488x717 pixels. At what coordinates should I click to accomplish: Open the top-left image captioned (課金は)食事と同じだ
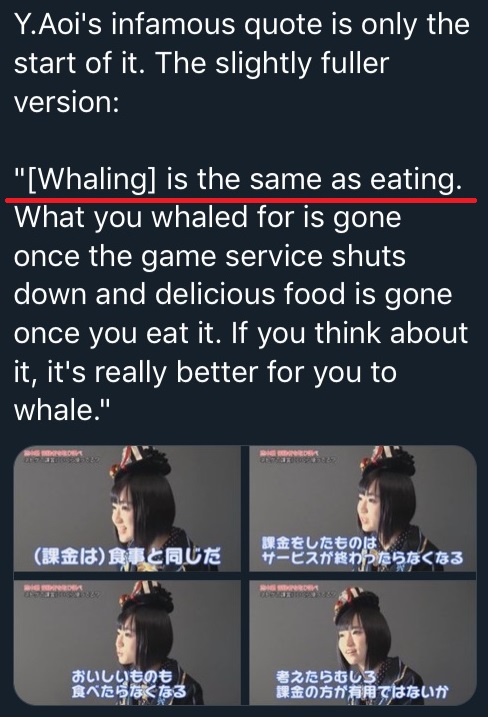[x=127, y=508]
